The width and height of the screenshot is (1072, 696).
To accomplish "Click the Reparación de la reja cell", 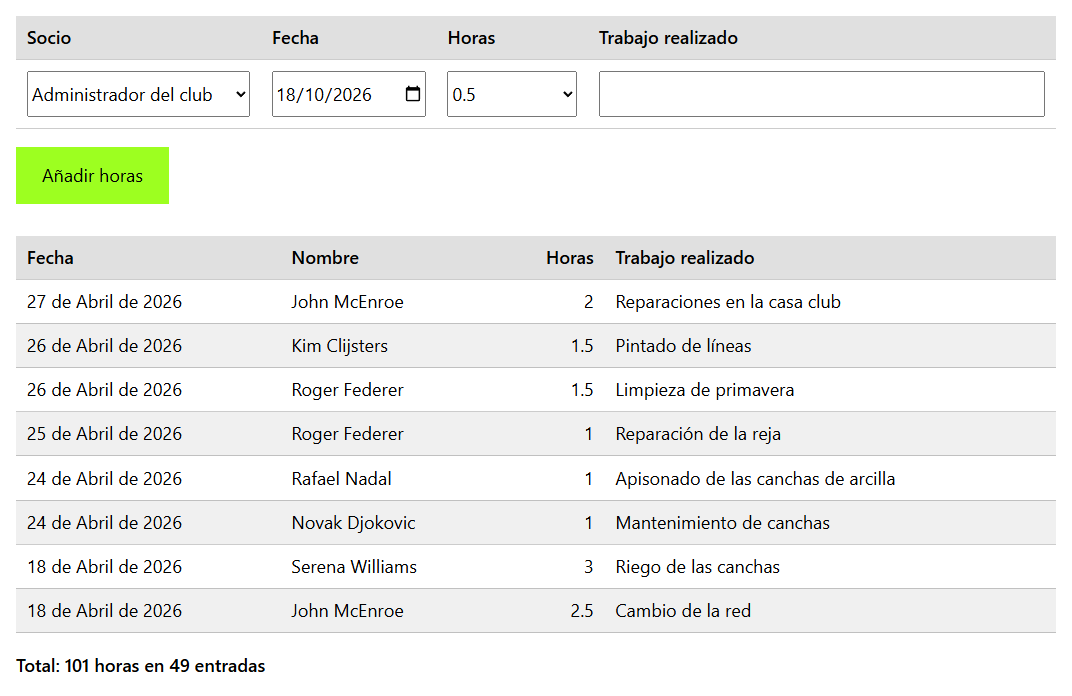I will click(x=698, y=434).
